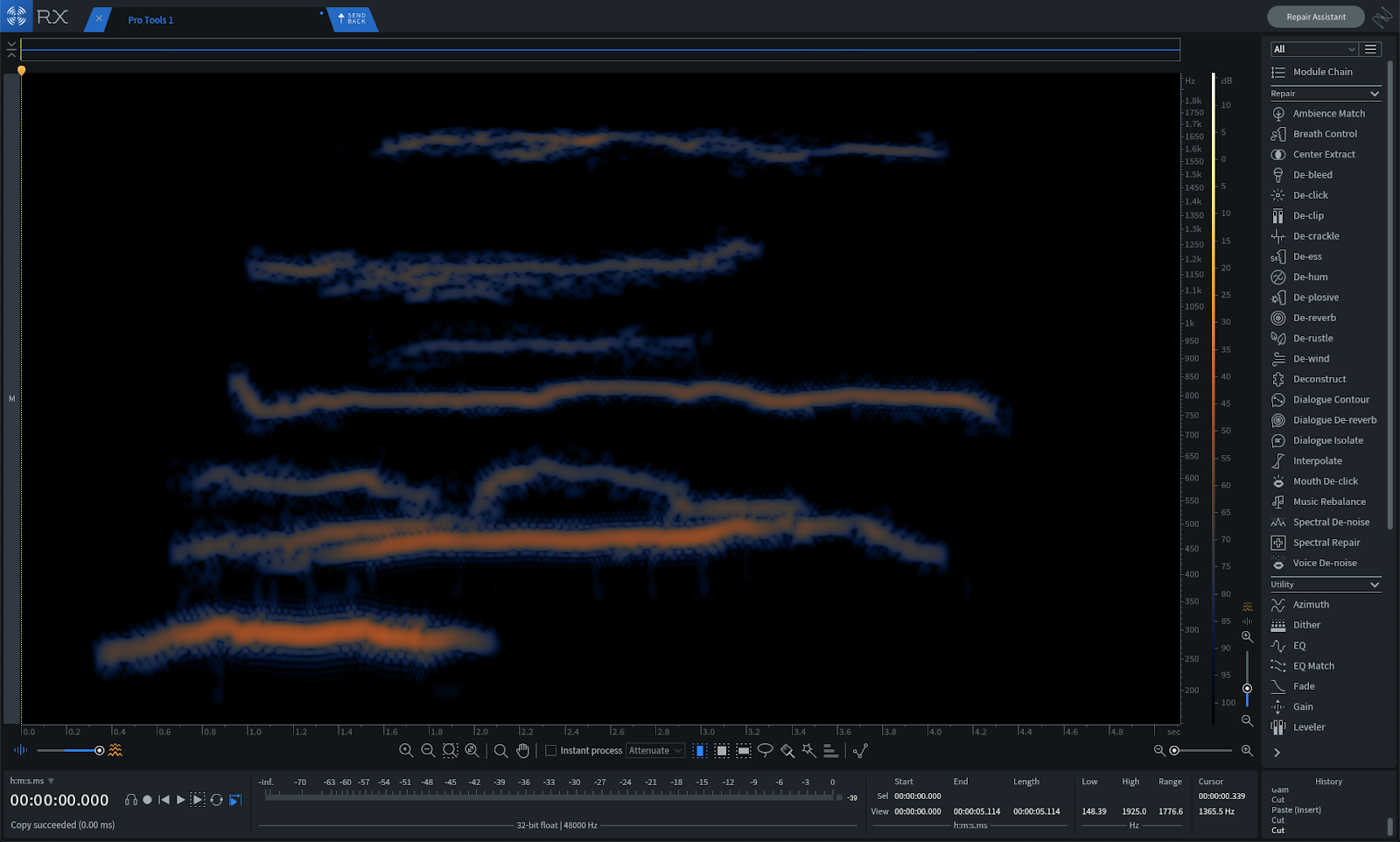Zoom to selection in toolbar

point(450,750)
